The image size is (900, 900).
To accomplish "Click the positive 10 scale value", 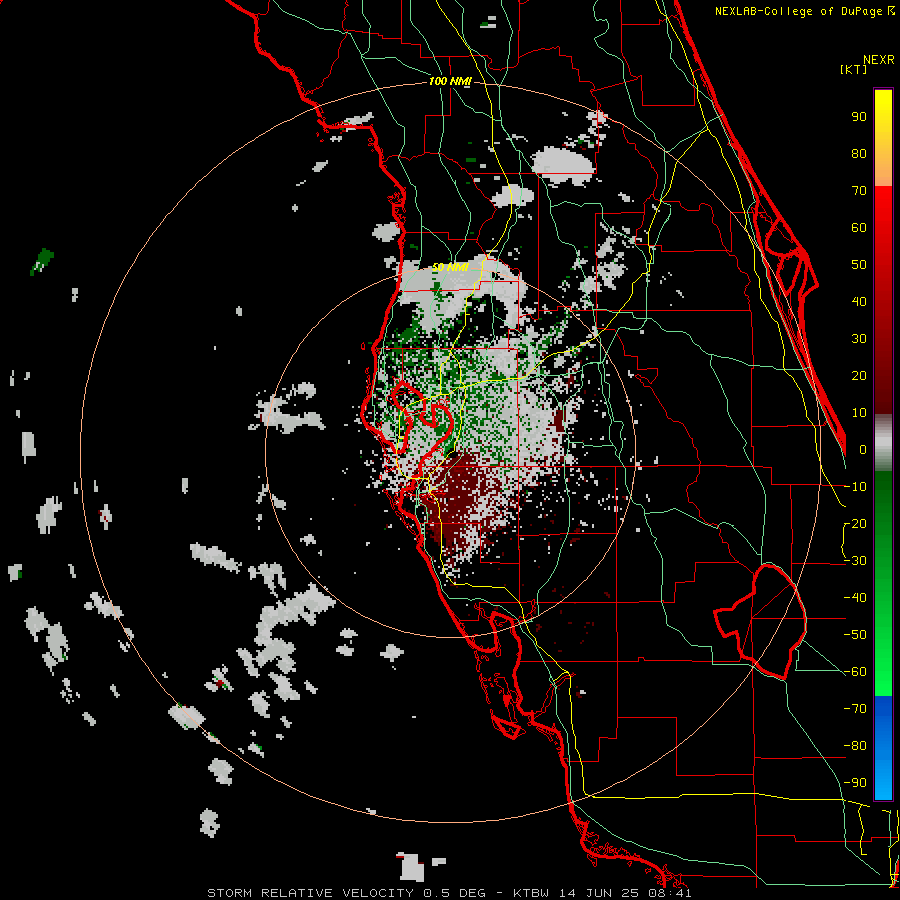I will [859, 413].
